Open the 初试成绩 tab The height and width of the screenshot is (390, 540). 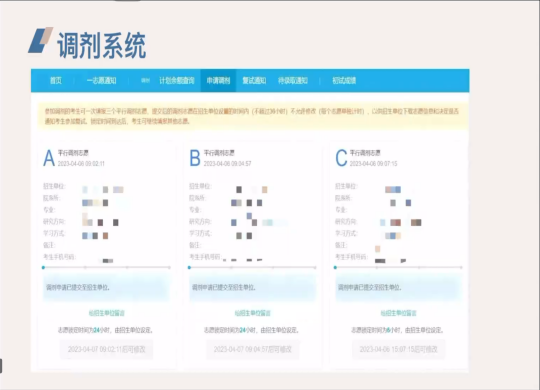pos(344,81)
